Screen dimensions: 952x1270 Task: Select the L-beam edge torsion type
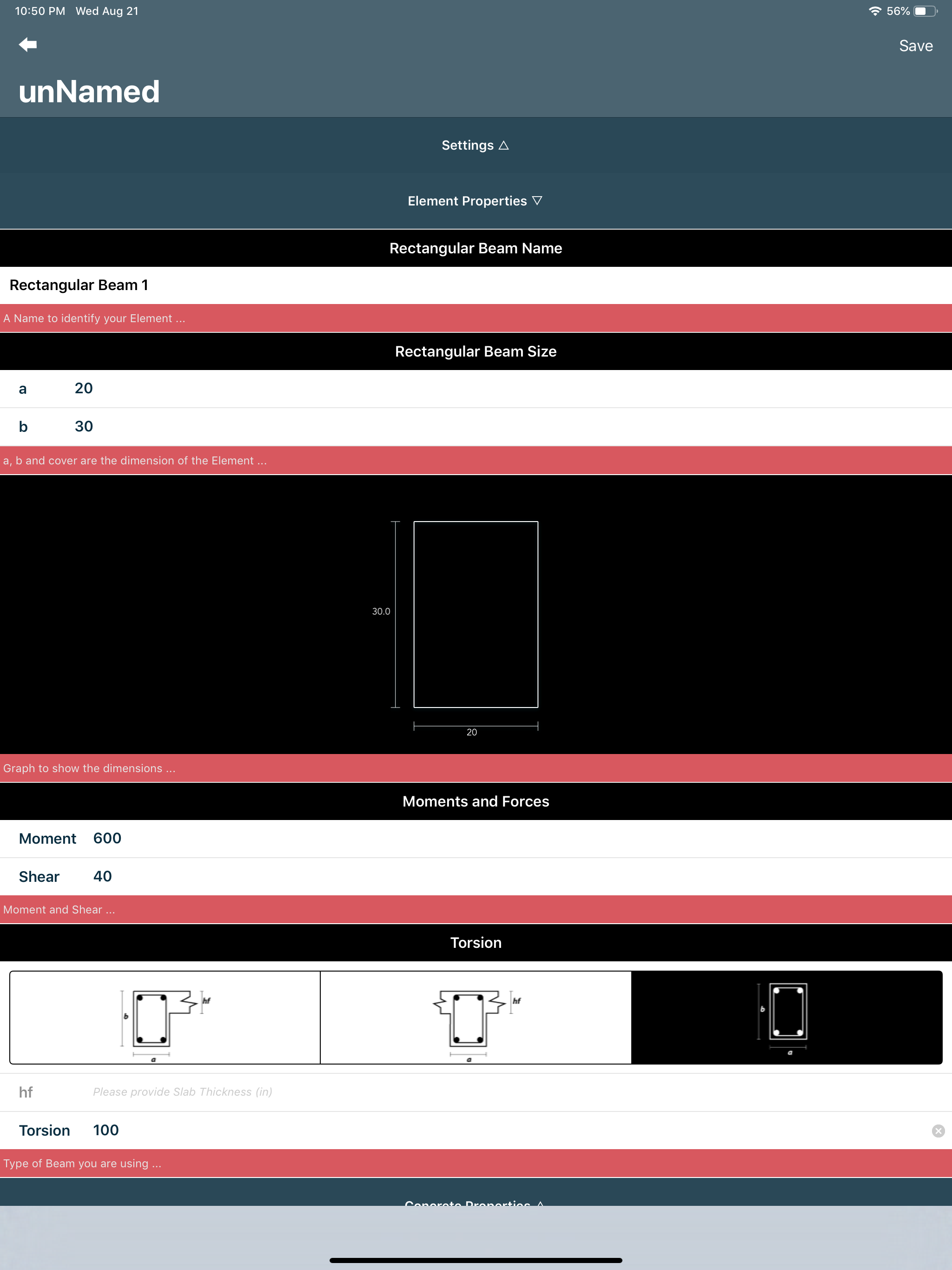click(165, 1018)
